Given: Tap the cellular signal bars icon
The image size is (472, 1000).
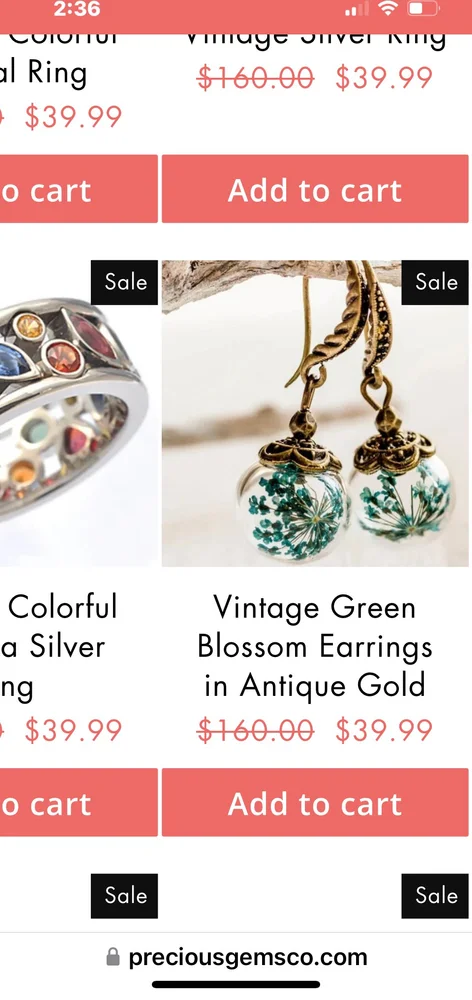Looking at the screenshot, I should click(357, 9).
